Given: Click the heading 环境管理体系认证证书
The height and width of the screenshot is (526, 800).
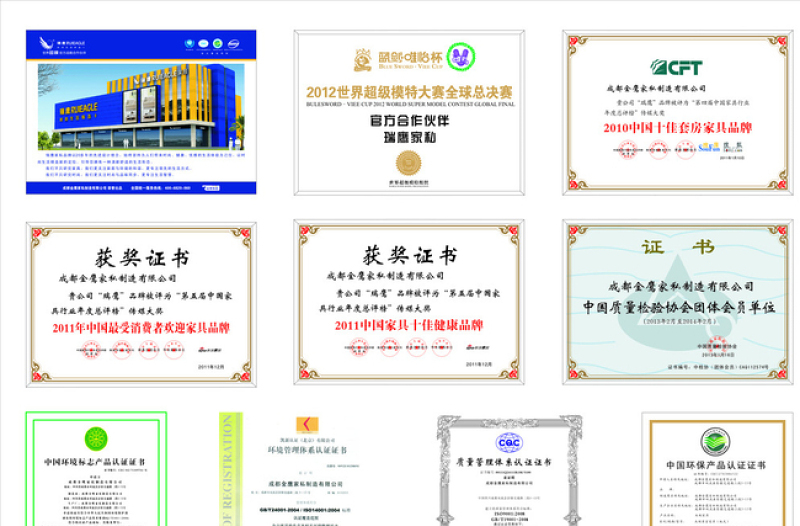Looking at the screenshot, I should 307,450.
